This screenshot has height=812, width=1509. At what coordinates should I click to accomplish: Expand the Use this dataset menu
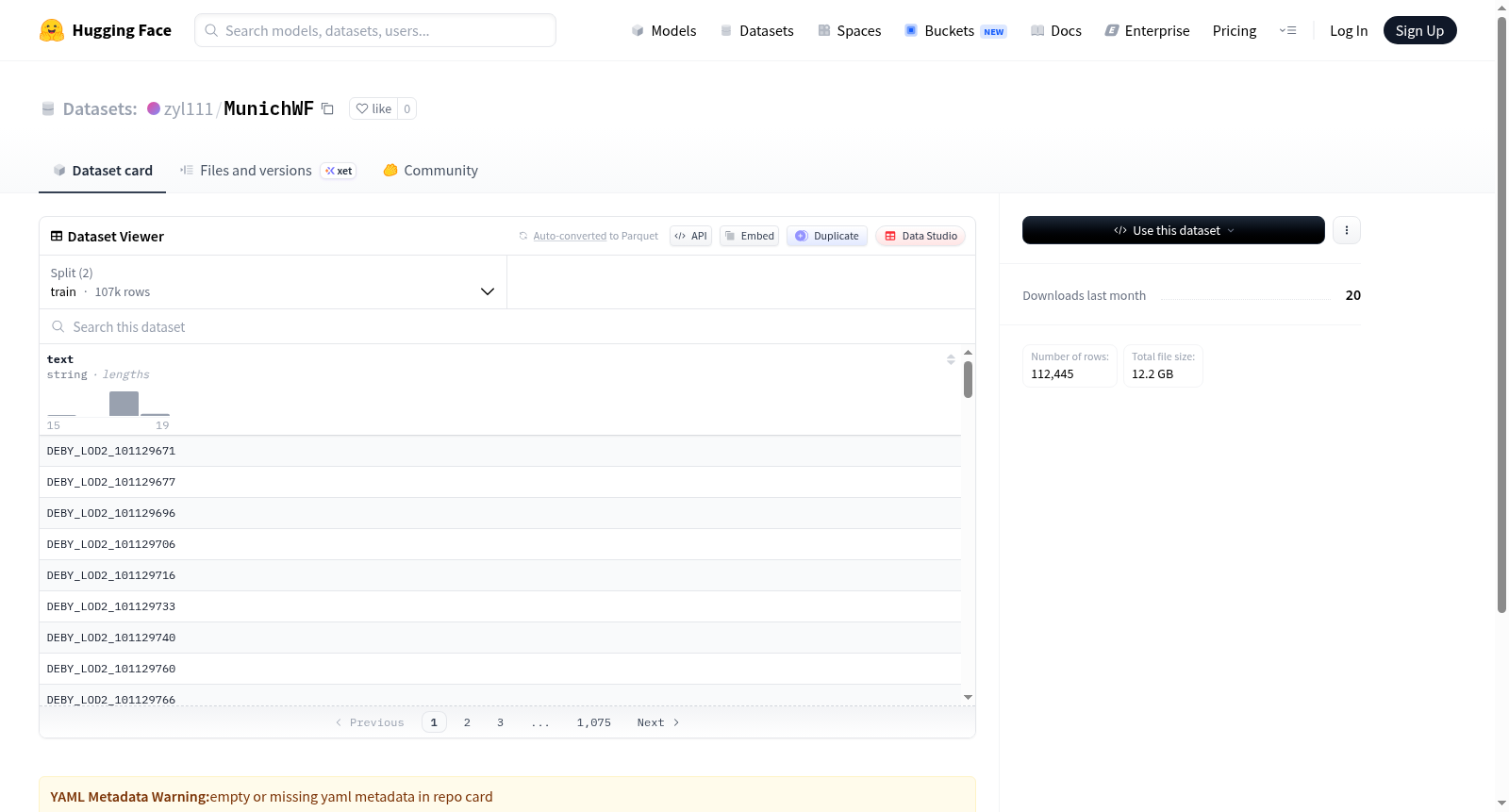click(x=1173, y=230)
